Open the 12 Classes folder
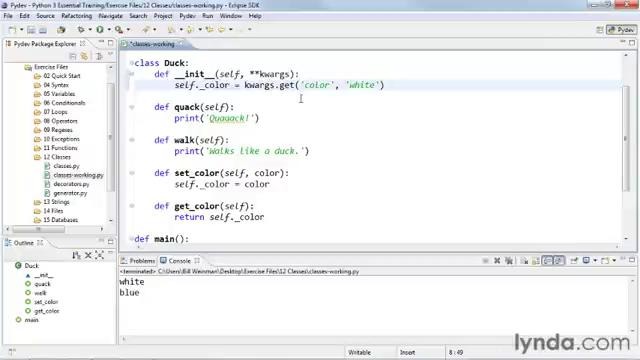The width and height of the screenshot is (640, 360). [57, 157]
